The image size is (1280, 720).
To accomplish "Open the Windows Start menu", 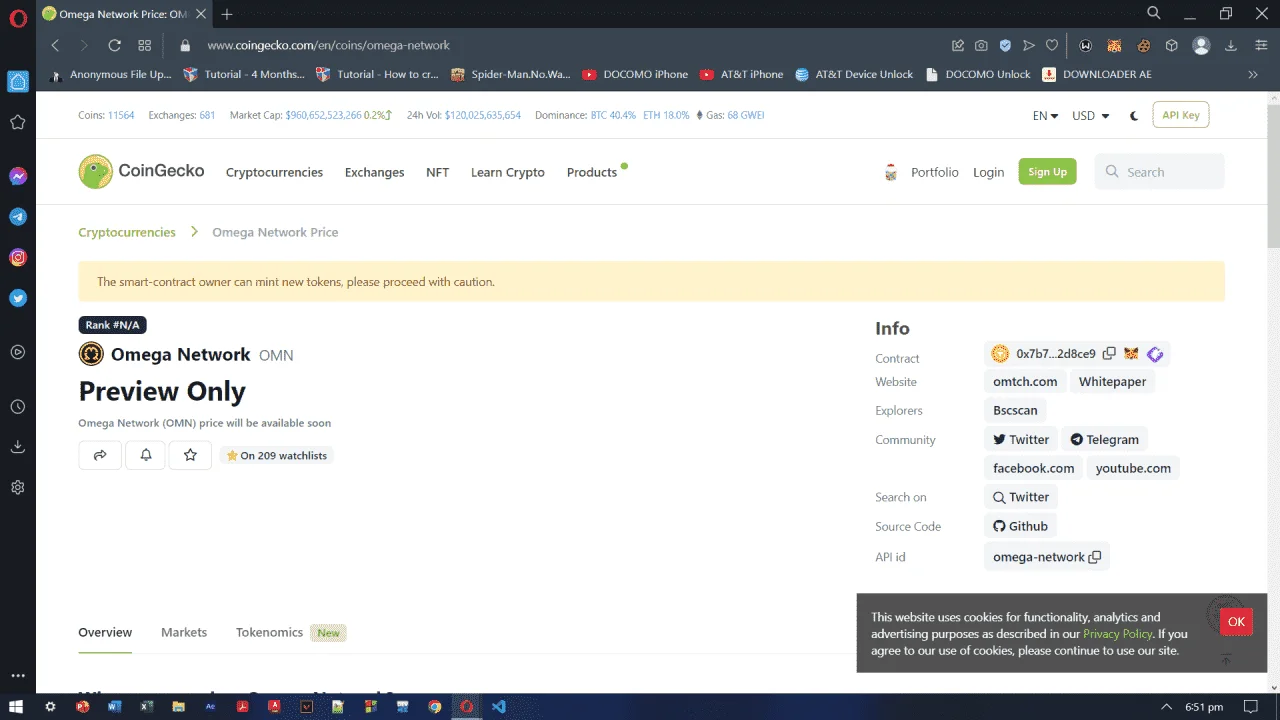I will click(16, 706).
